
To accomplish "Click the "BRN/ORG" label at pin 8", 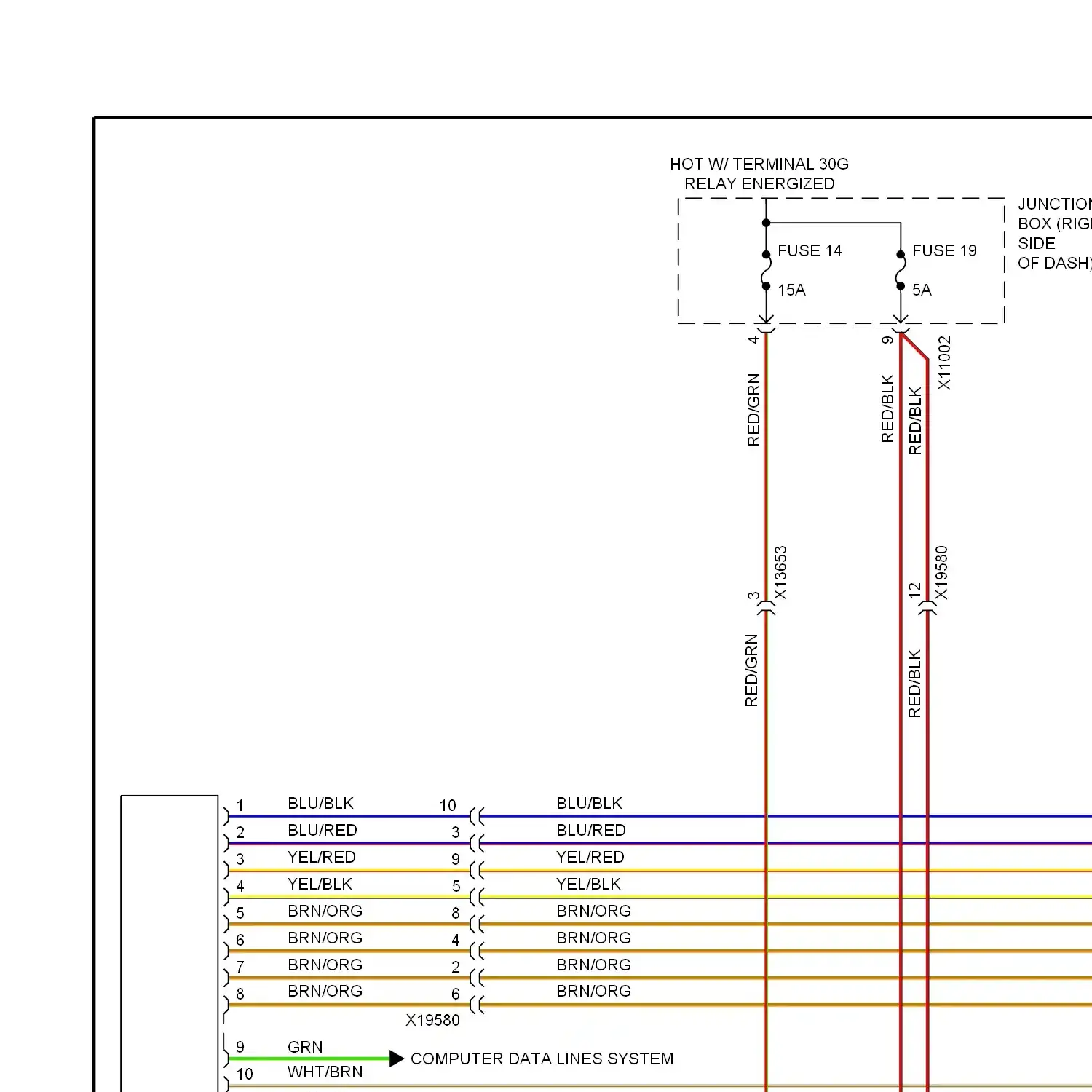I will [325, 991].
